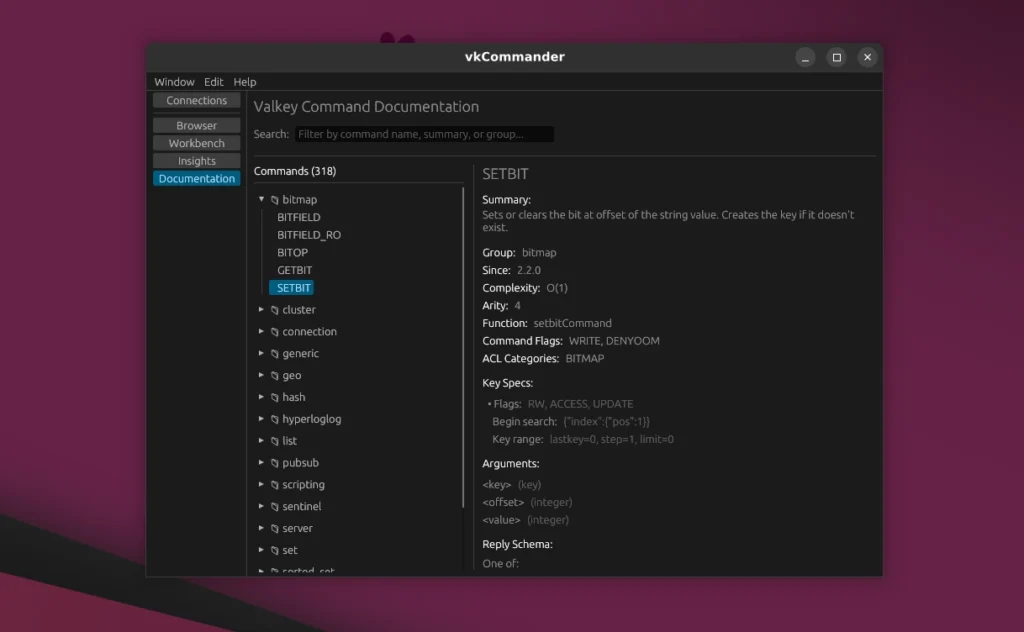Select the BITFIELD command
The image size is (1024, 632).
pos(299,217)
